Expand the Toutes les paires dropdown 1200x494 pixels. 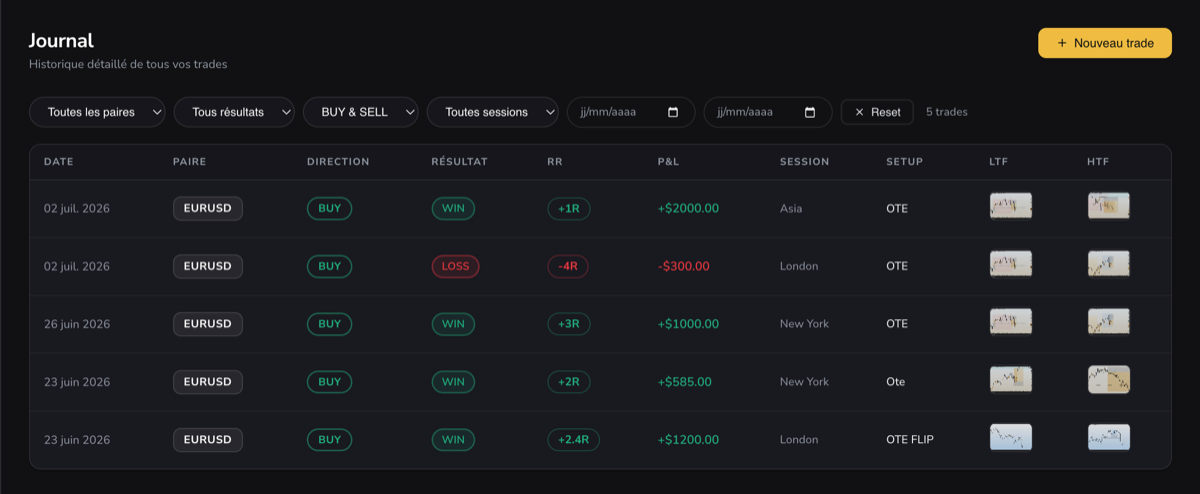(x=98, y=112)
